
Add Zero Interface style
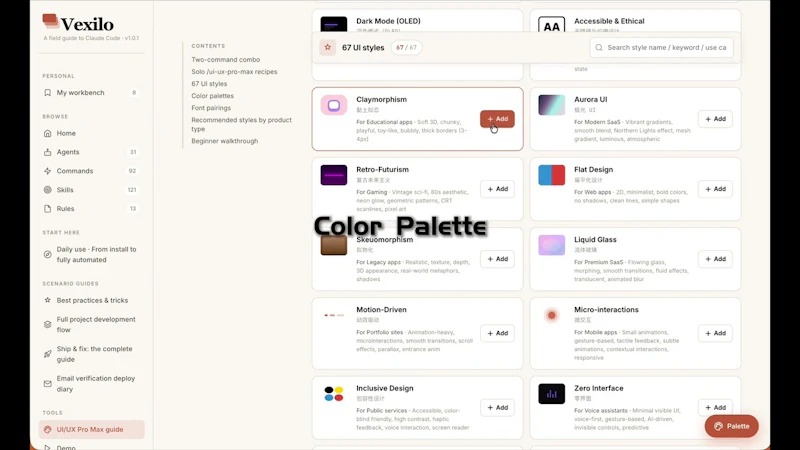point(715,408)
